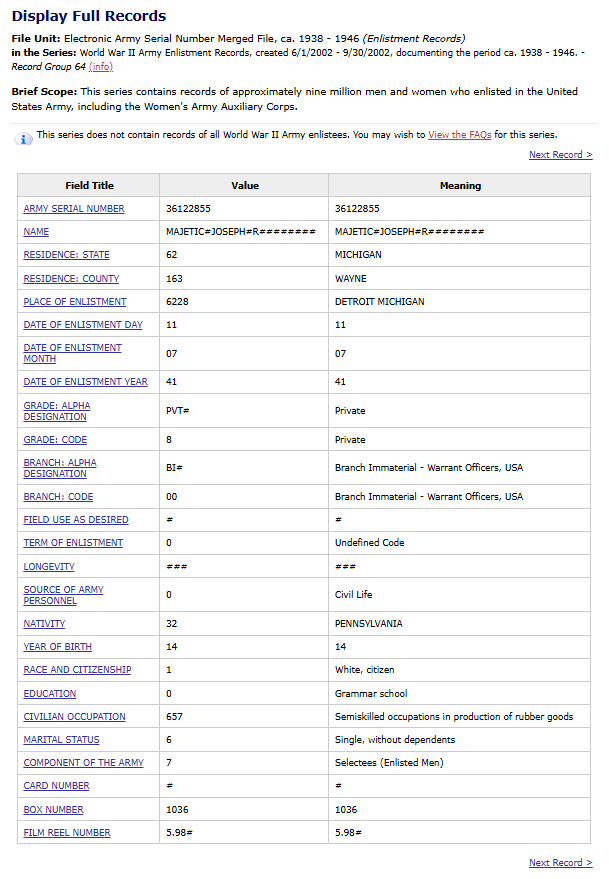The height and width of the screenshot is (879, 609).
Task: Go to Next Record at the top
Action: coord(560,155)
